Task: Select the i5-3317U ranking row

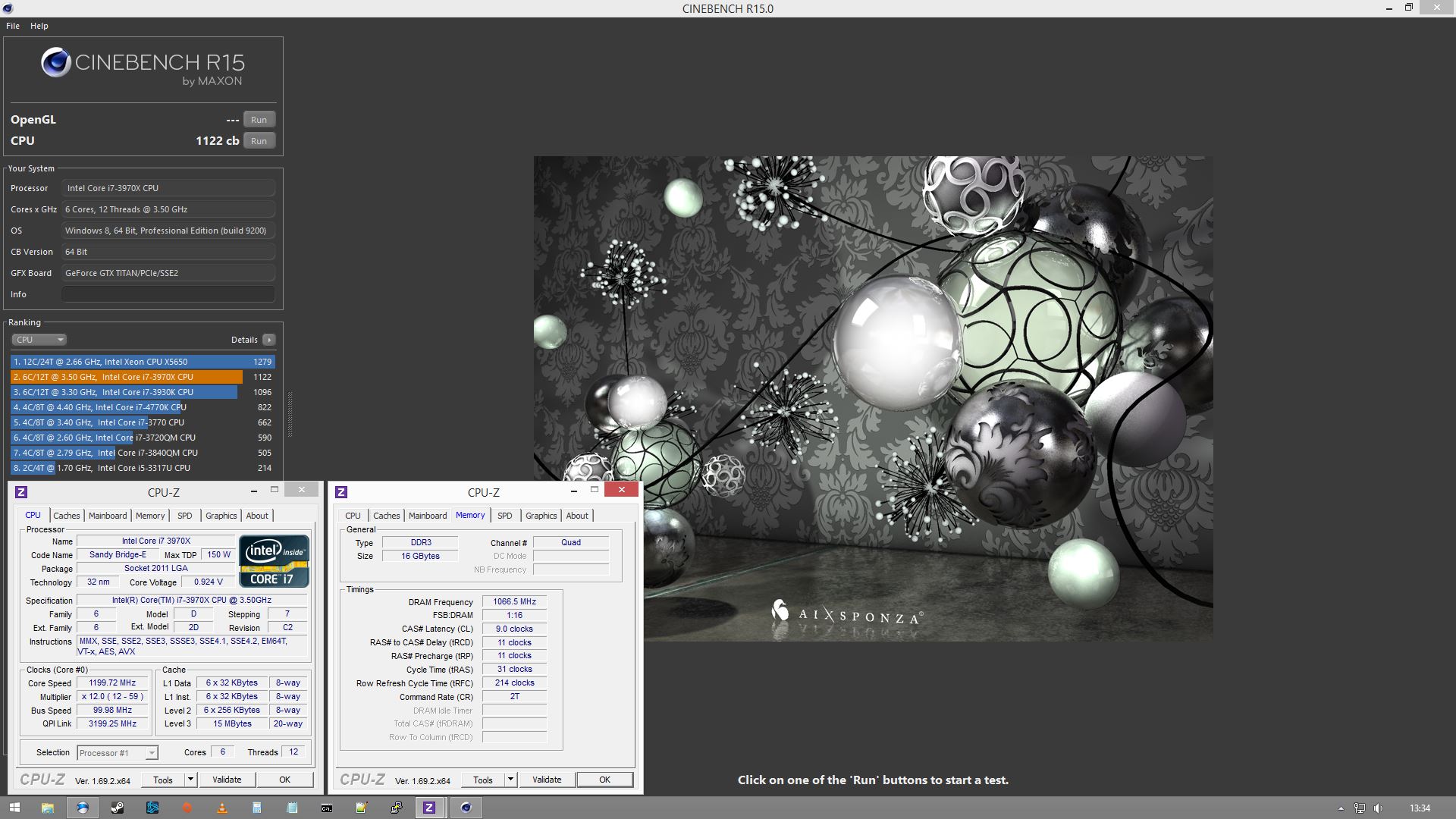Action: 143,468
